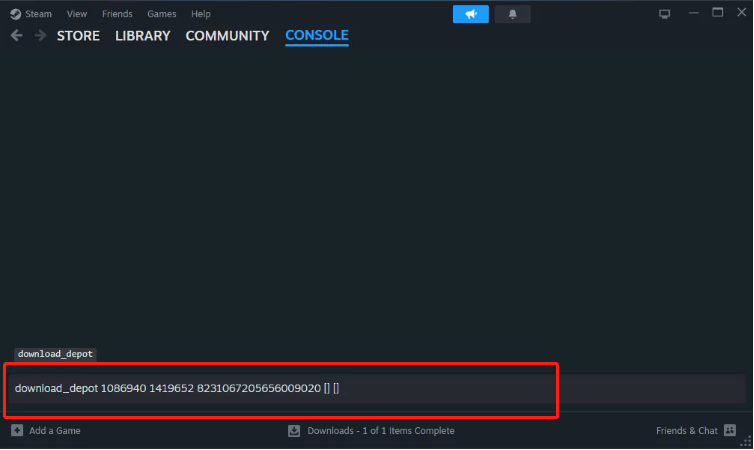This screenshot has height=450, width=754.
Task: Open Friends & Chat label
Action: (x=687, y=431)
